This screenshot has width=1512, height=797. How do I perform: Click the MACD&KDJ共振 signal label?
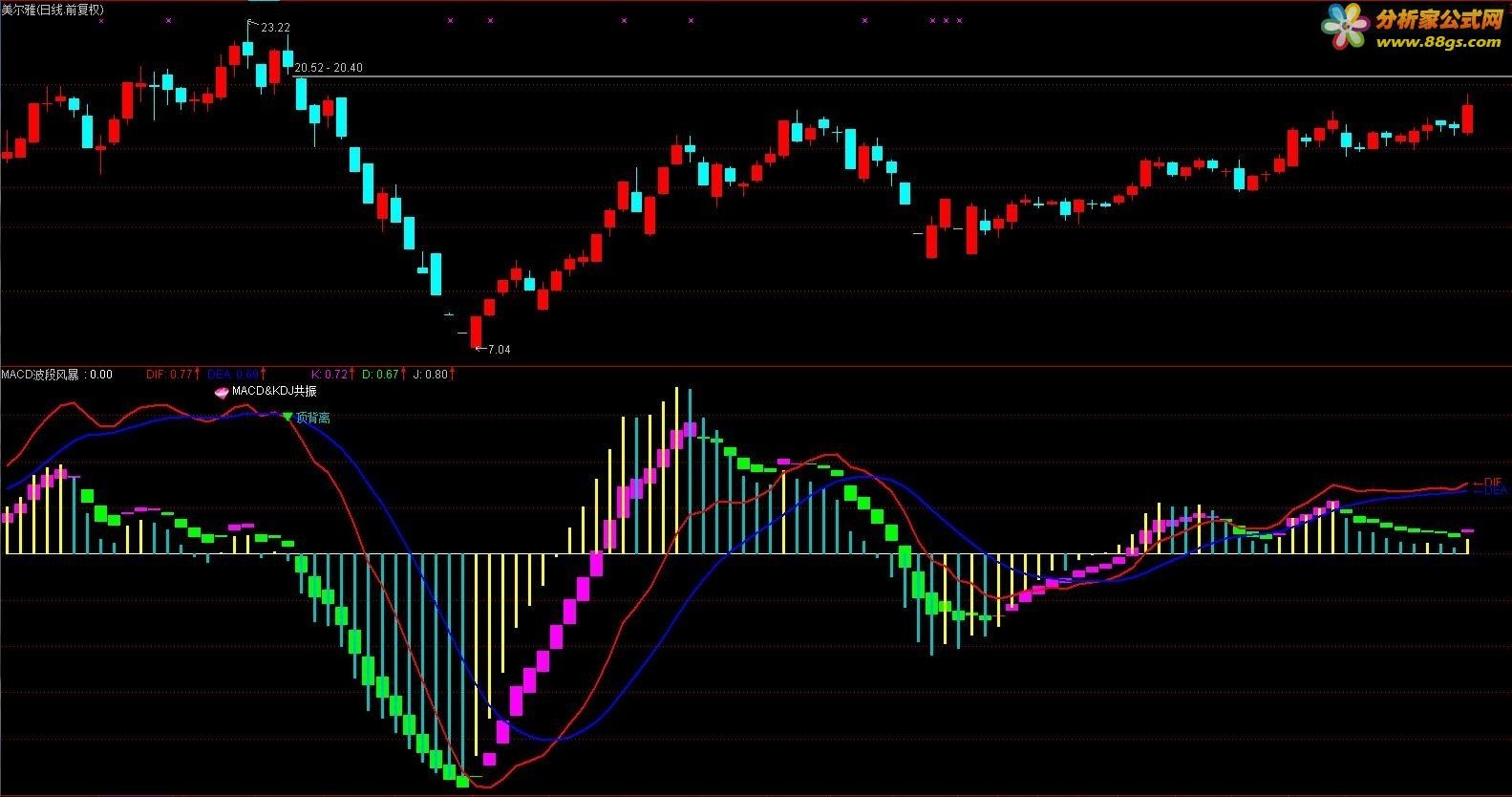coord(274,391)
